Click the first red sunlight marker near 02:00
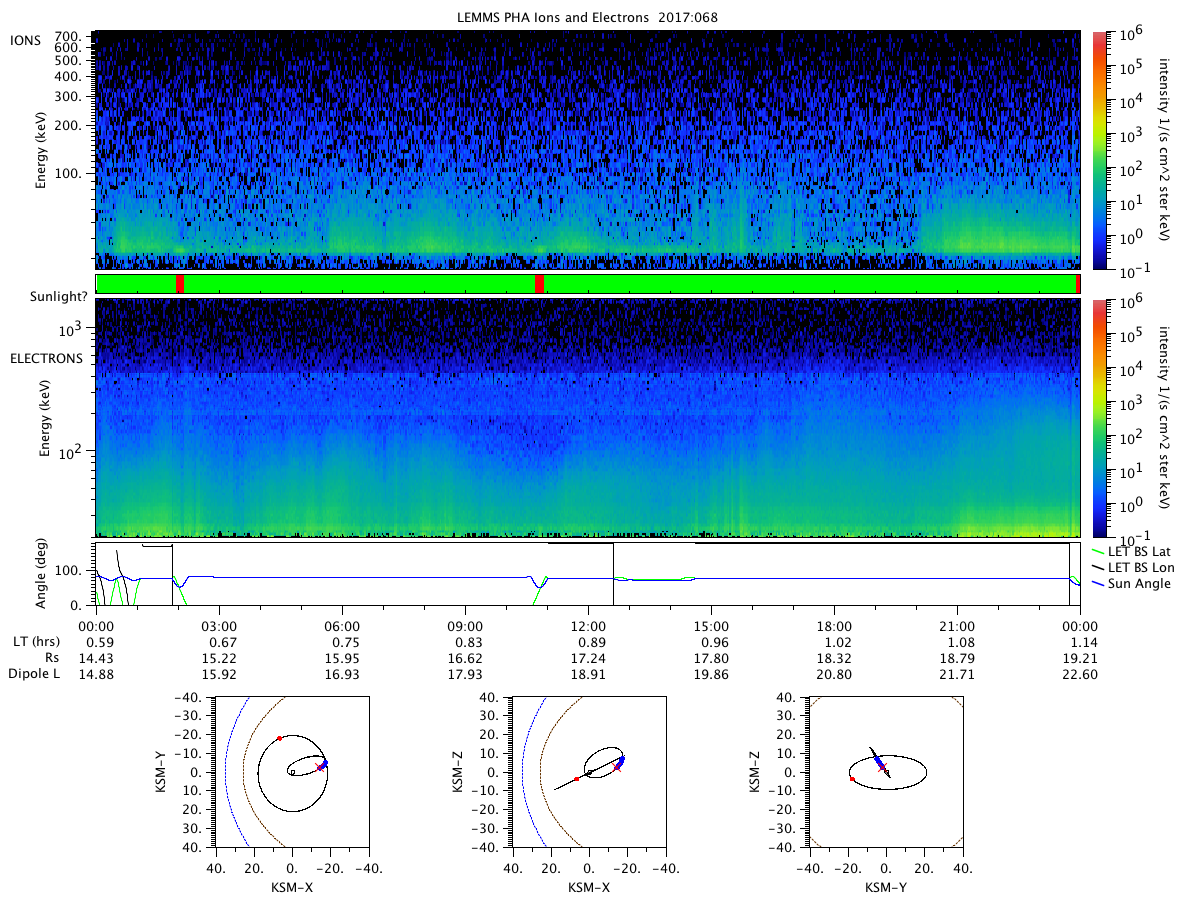Screen dimensions: 1200x900 [x=180, y=284]
